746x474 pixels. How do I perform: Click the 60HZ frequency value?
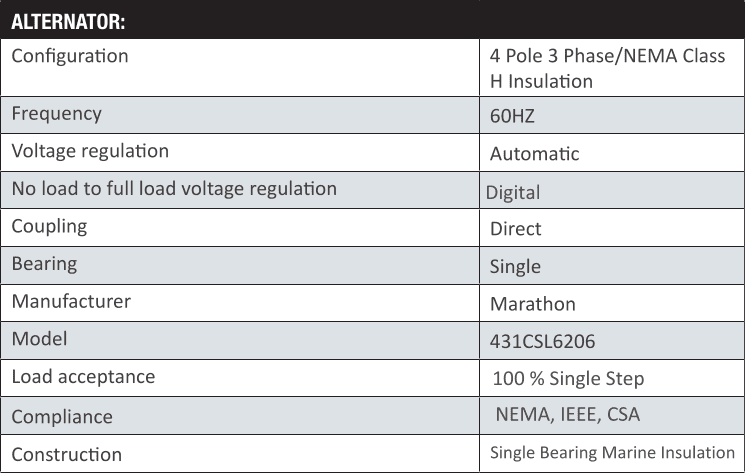pyautogui.click(x=512, y=116)
